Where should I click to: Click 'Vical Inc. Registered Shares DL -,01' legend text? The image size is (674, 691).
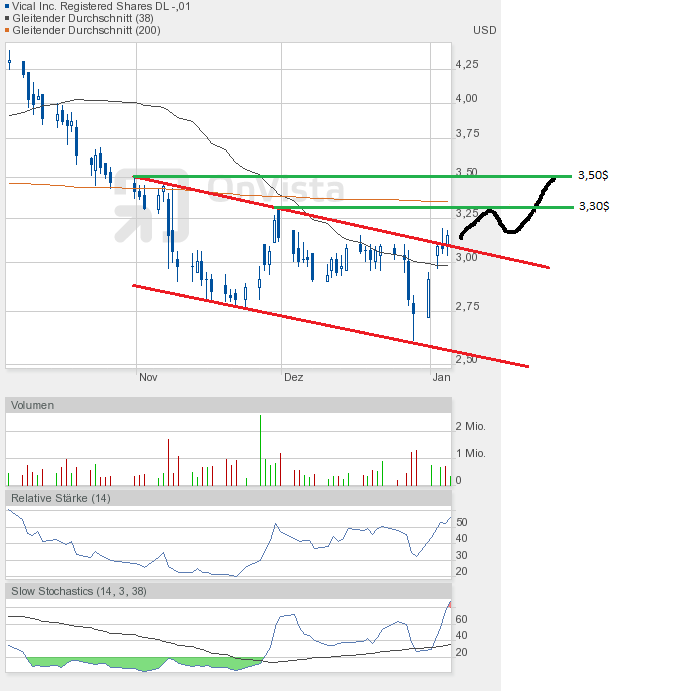point(101,6)
